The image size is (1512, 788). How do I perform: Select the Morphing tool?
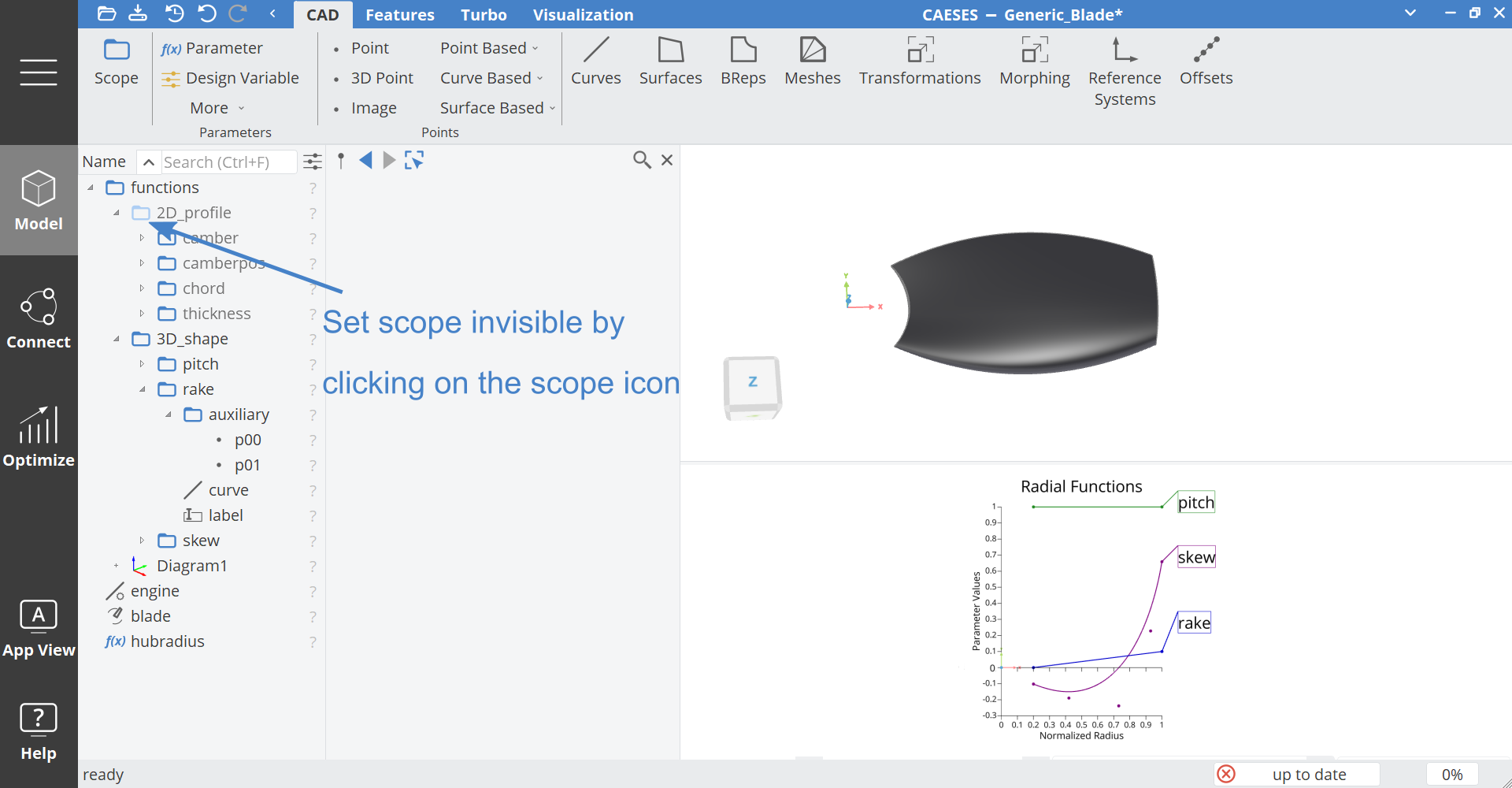point(1034,61)
